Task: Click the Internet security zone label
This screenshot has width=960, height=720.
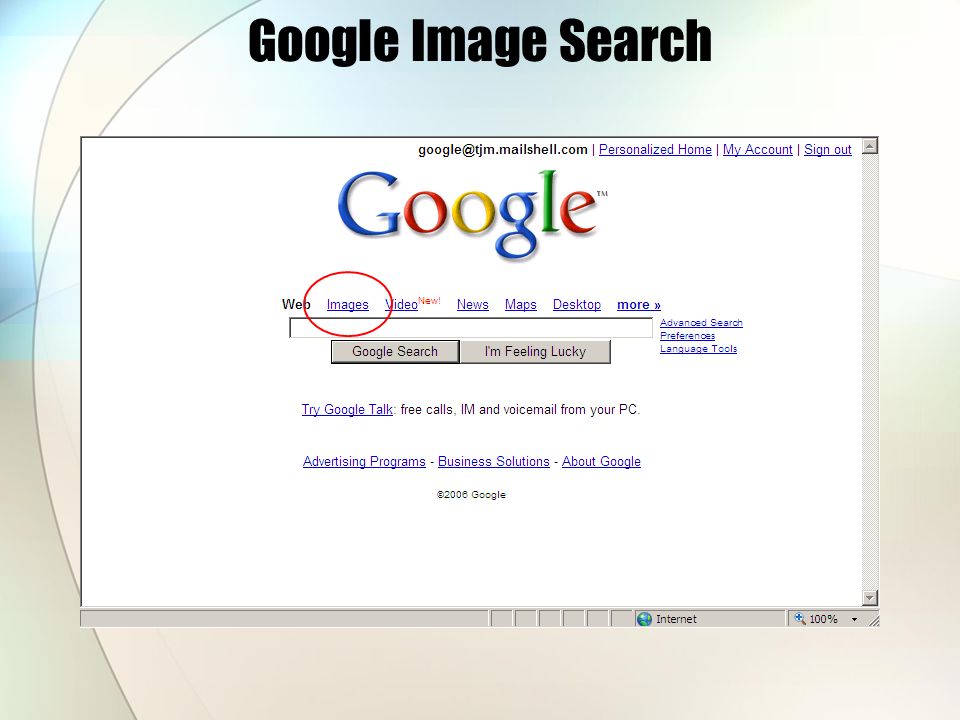Action: point(676,619)
